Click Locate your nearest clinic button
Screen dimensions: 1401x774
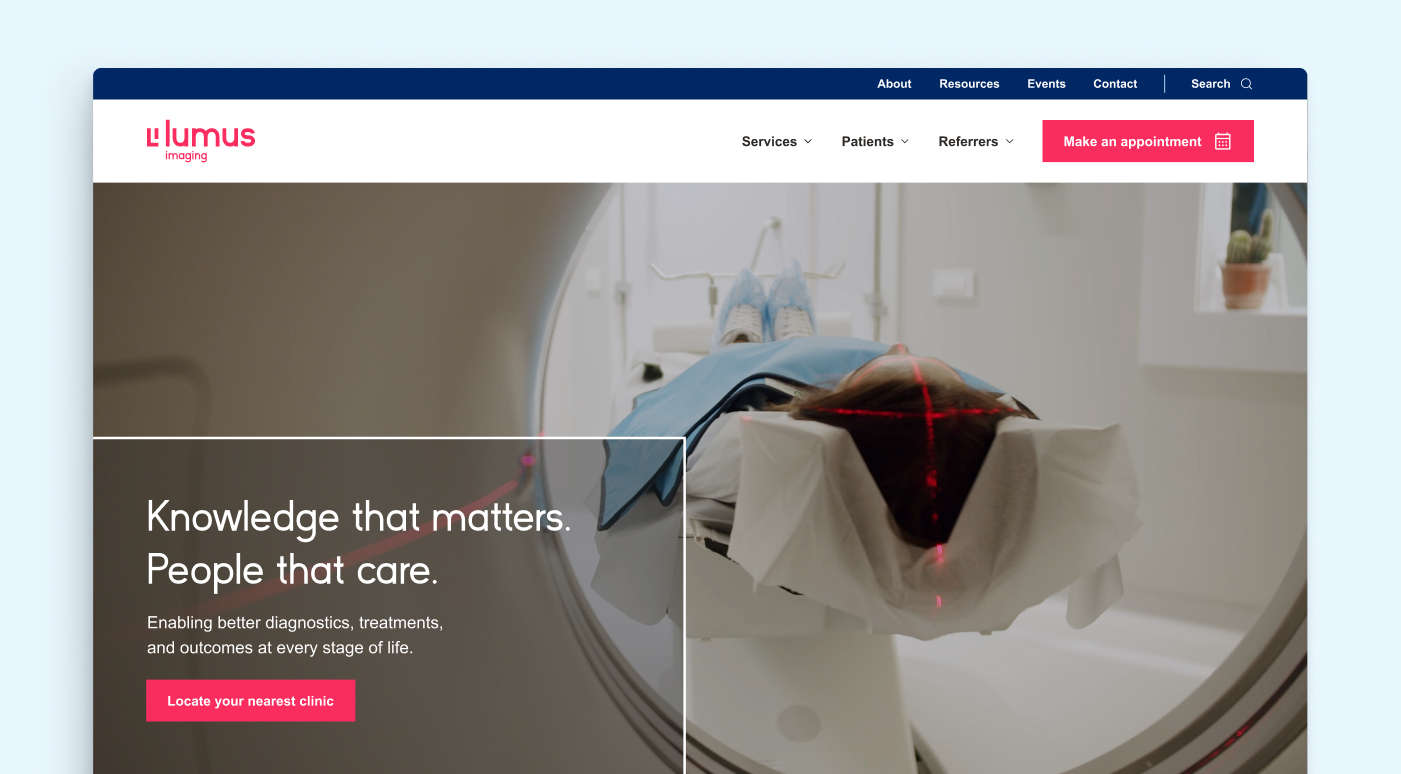tap(250, 701)
